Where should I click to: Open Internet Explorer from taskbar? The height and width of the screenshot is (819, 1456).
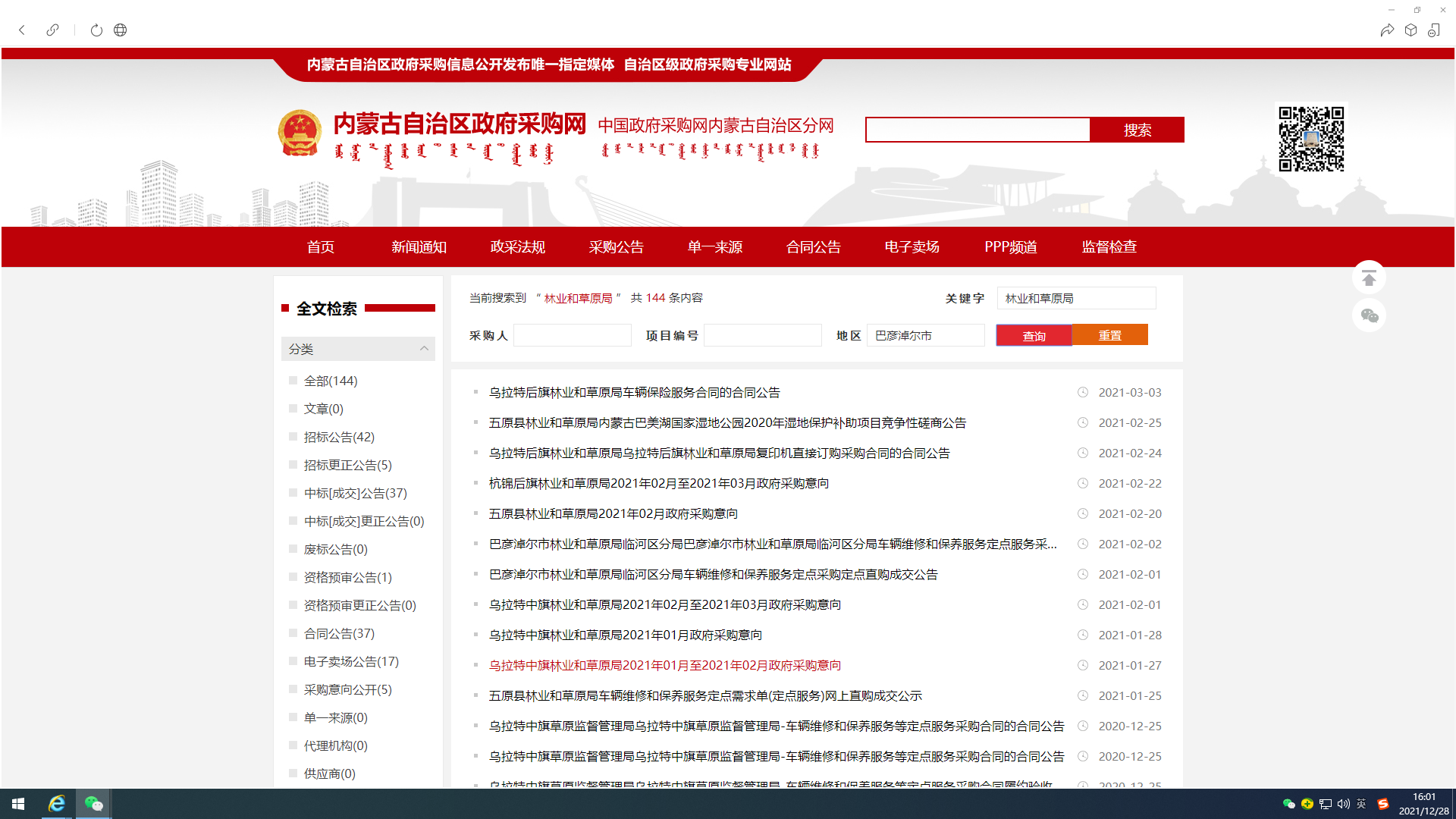click(56, 804)
